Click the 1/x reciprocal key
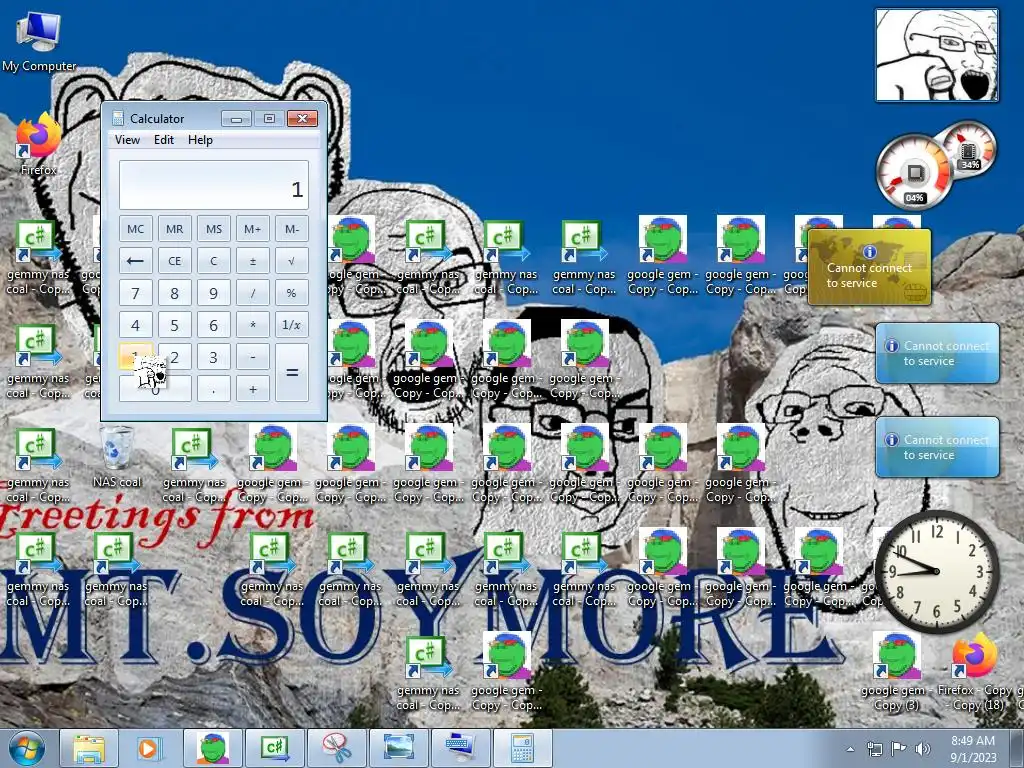The image size is (1024, 768). (291, 325)
